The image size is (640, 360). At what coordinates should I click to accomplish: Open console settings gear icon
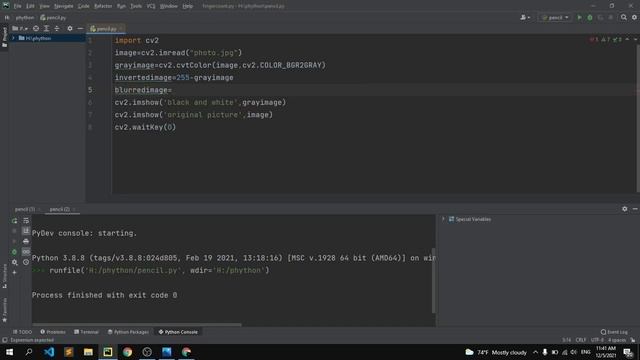(x=14, y=262)
